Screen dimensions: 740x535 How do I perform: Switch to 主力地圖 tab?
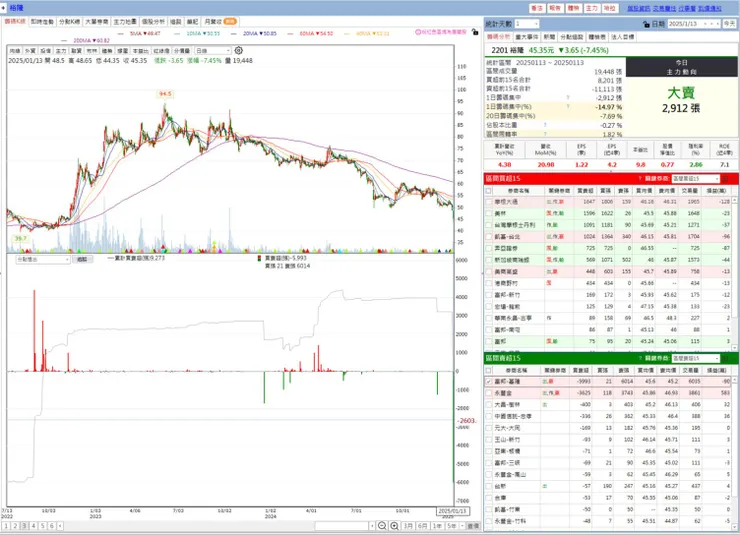[x=125, y=22]
